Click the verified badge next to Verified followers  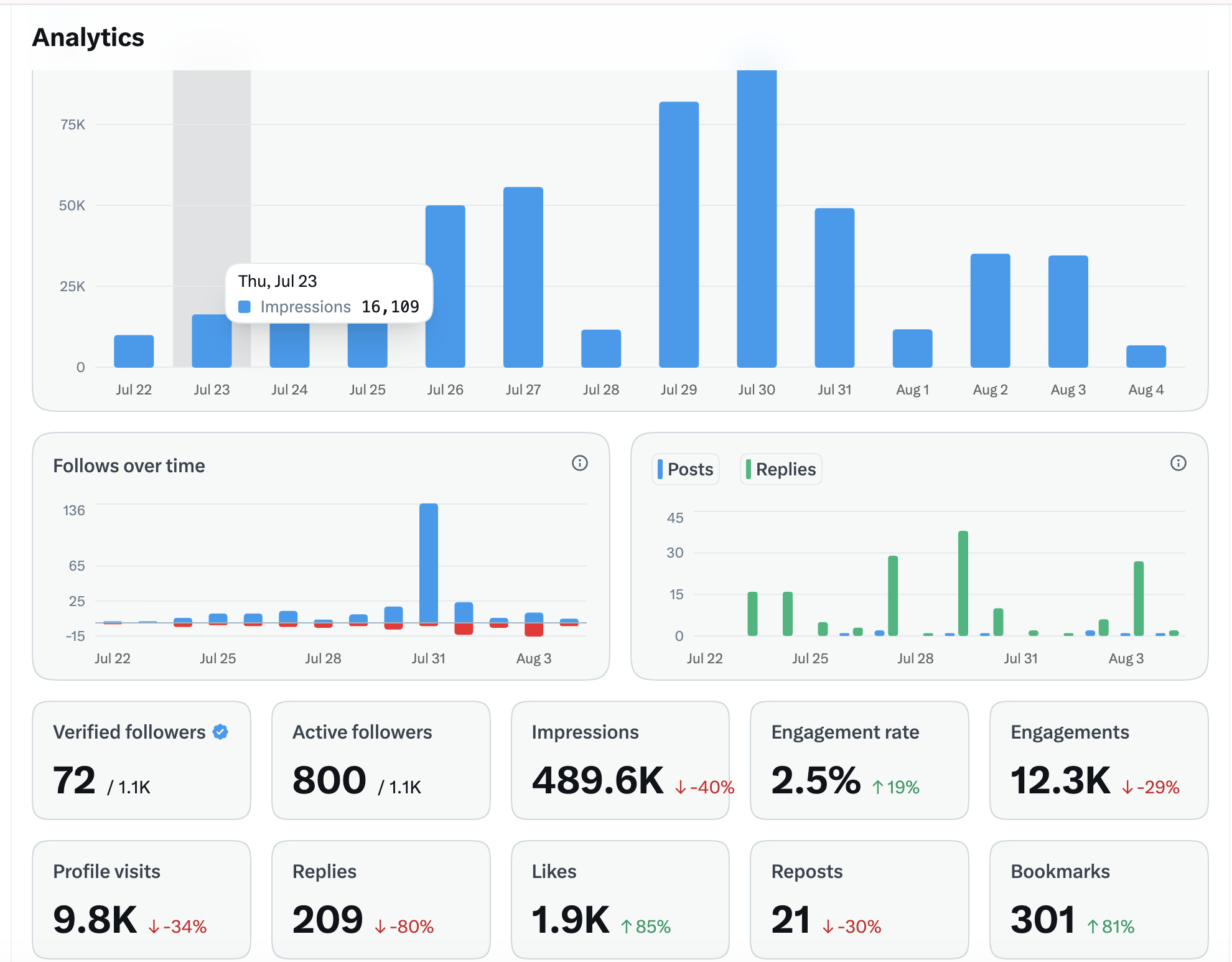click(220, 732)
